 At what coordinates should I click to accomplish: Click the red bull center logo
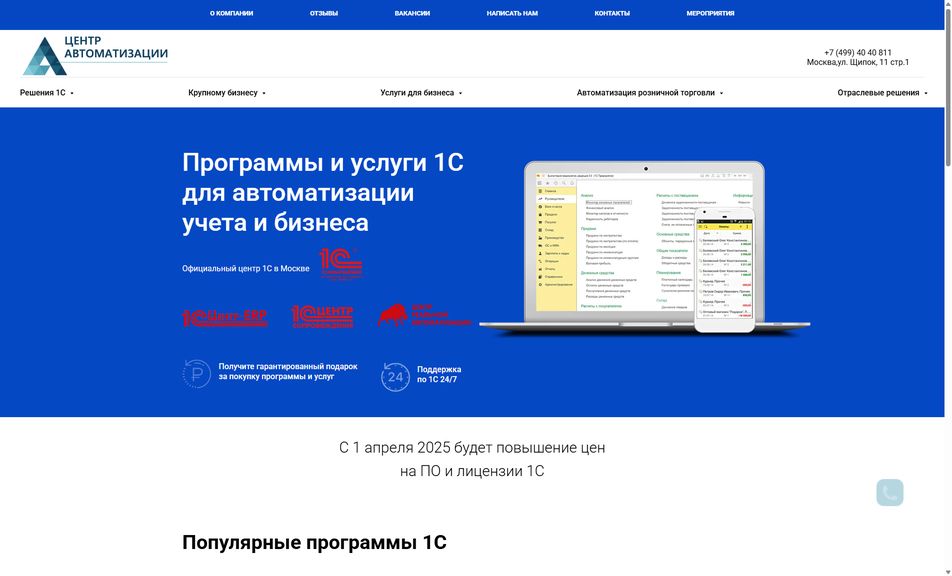point(424,315)
